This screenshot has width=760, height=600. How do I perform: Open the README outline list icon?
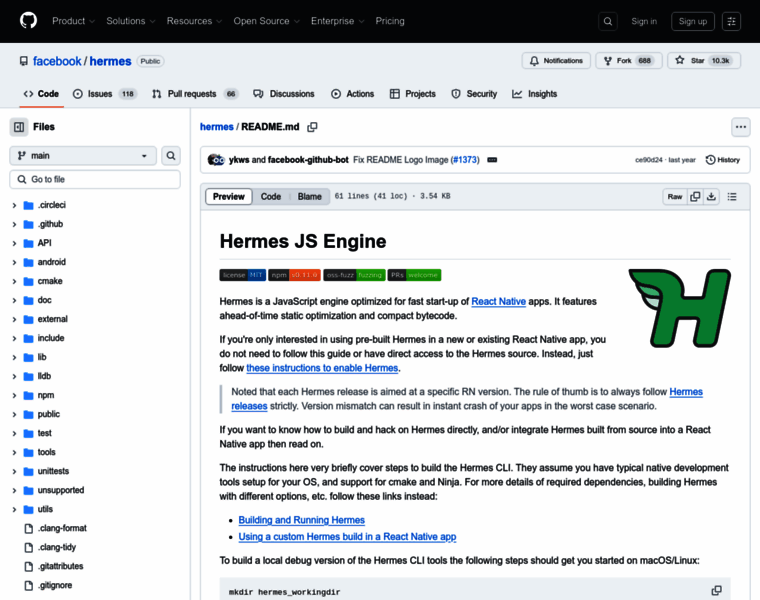(x=732, y=196)
